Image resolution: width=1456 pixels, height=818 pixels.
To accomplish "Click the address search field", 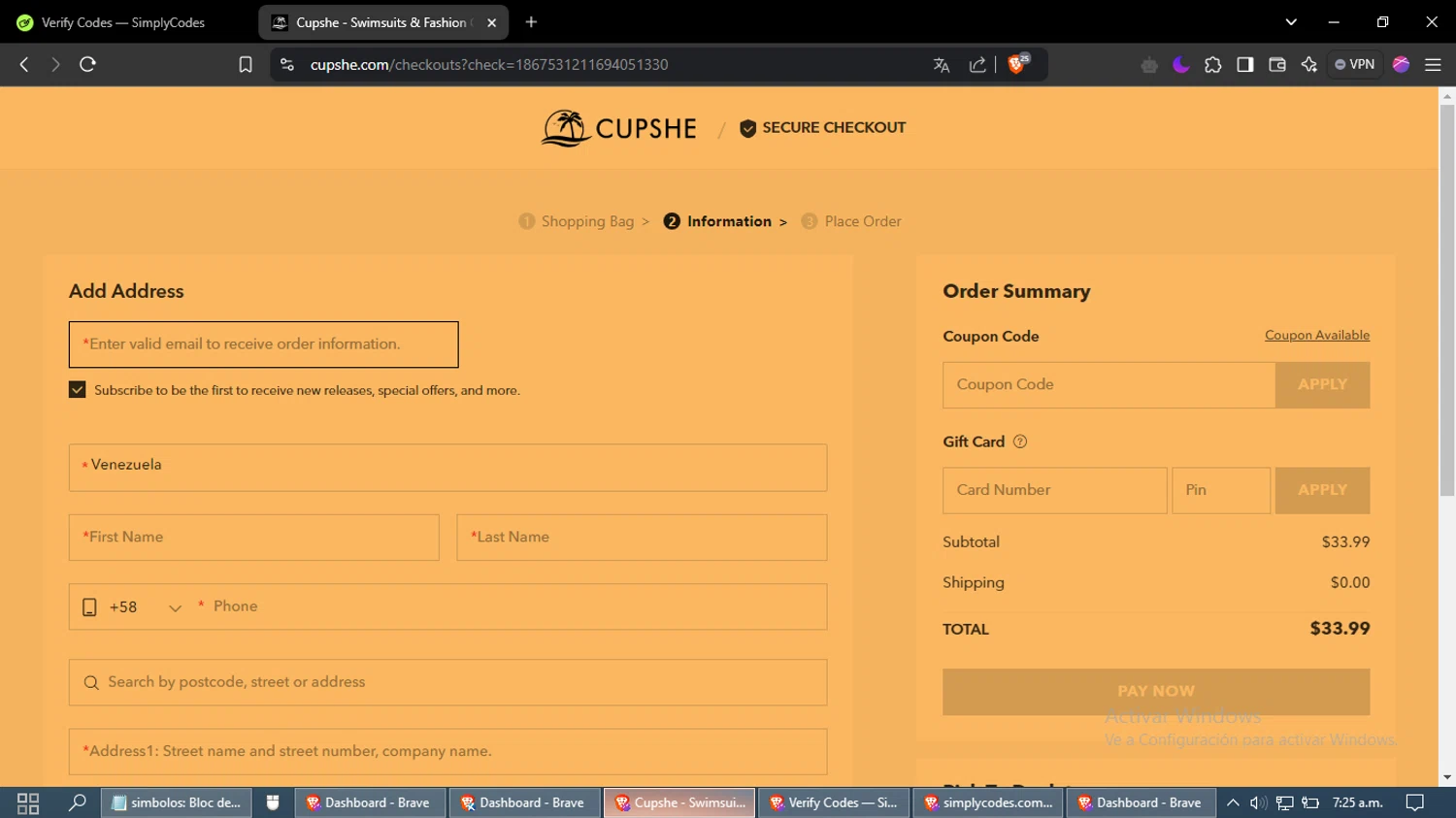I will [x=447, y=682].
